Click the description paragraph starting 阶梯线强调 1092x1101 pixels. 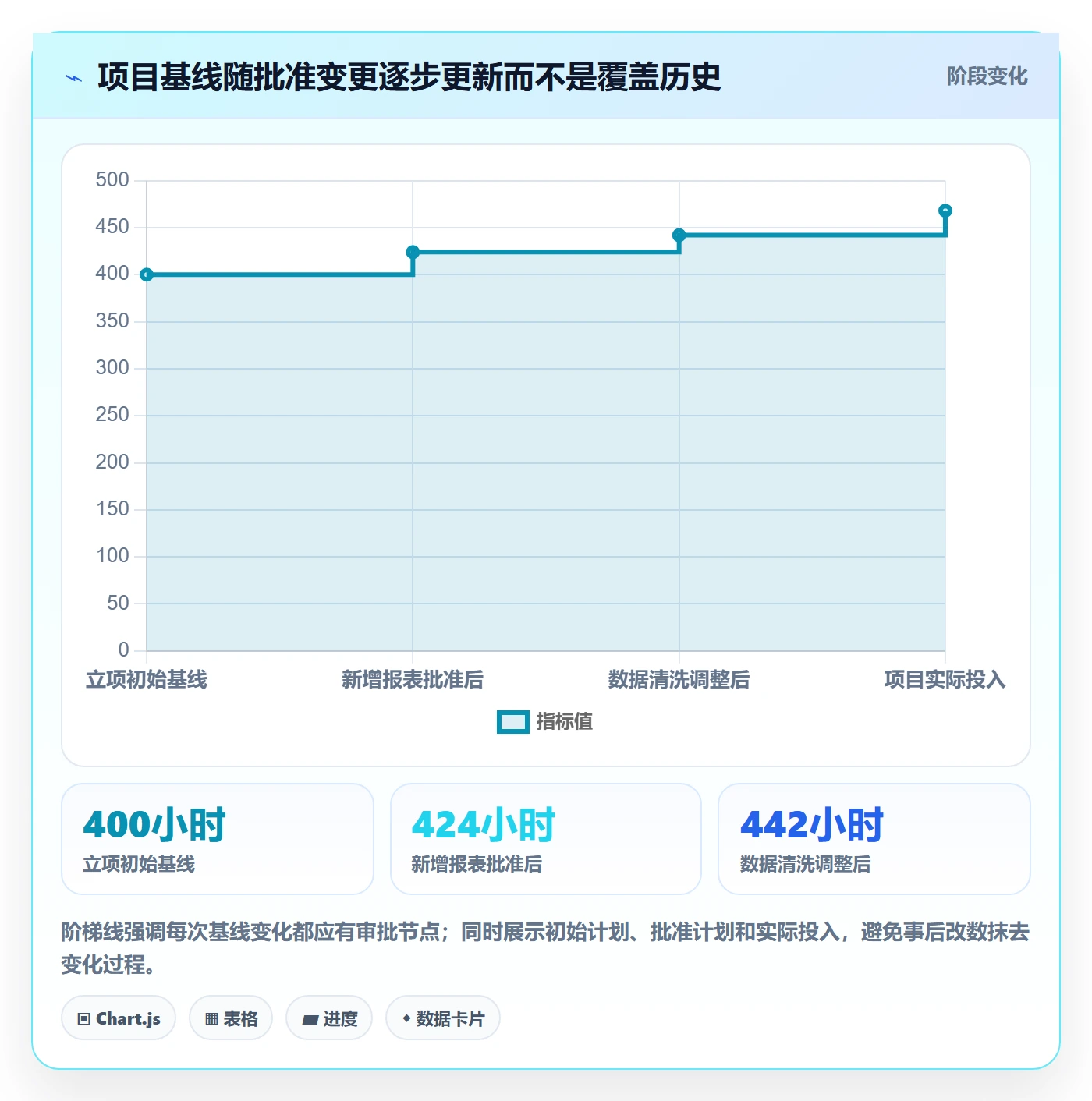coord(545,948)
